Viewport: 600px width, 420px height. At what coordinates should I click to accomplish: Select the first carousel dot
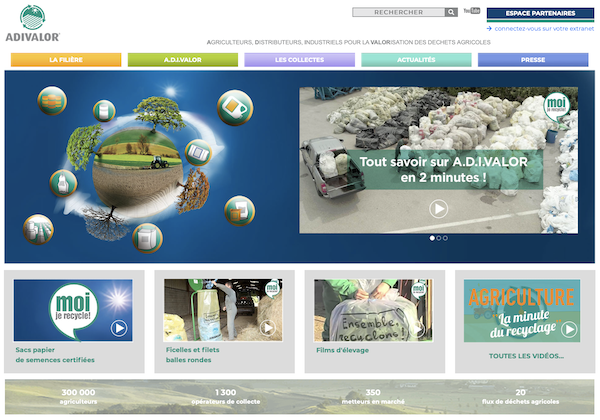432,238
